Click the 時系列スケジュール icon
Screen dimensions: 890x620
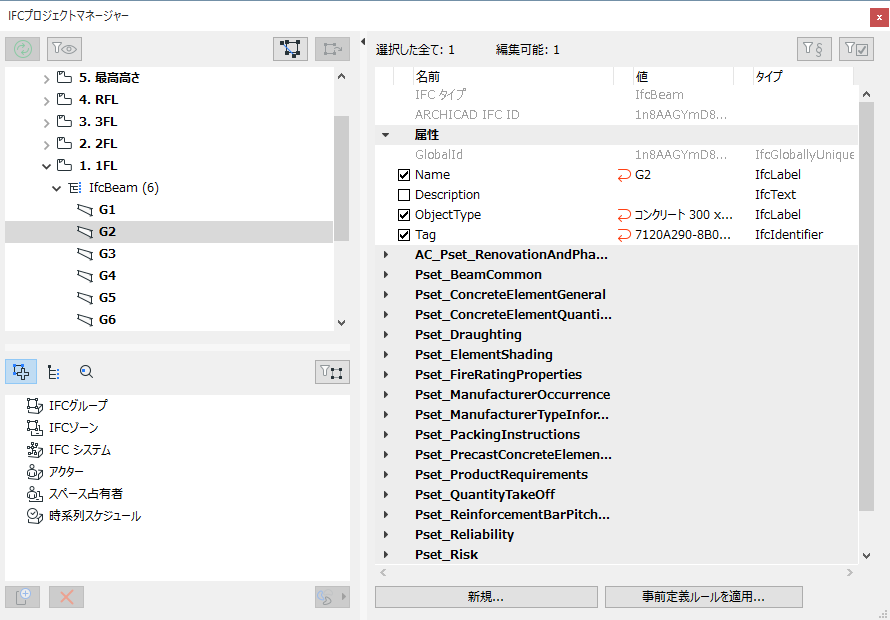35,516
